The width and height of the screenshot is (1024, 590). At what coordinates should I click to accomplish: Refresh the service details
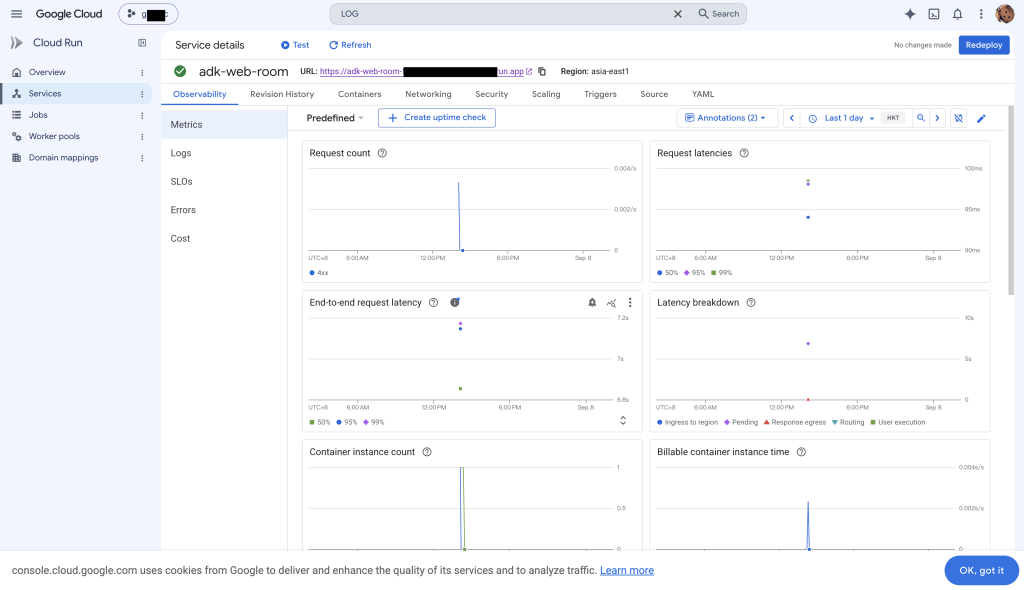tap(350, 45)
